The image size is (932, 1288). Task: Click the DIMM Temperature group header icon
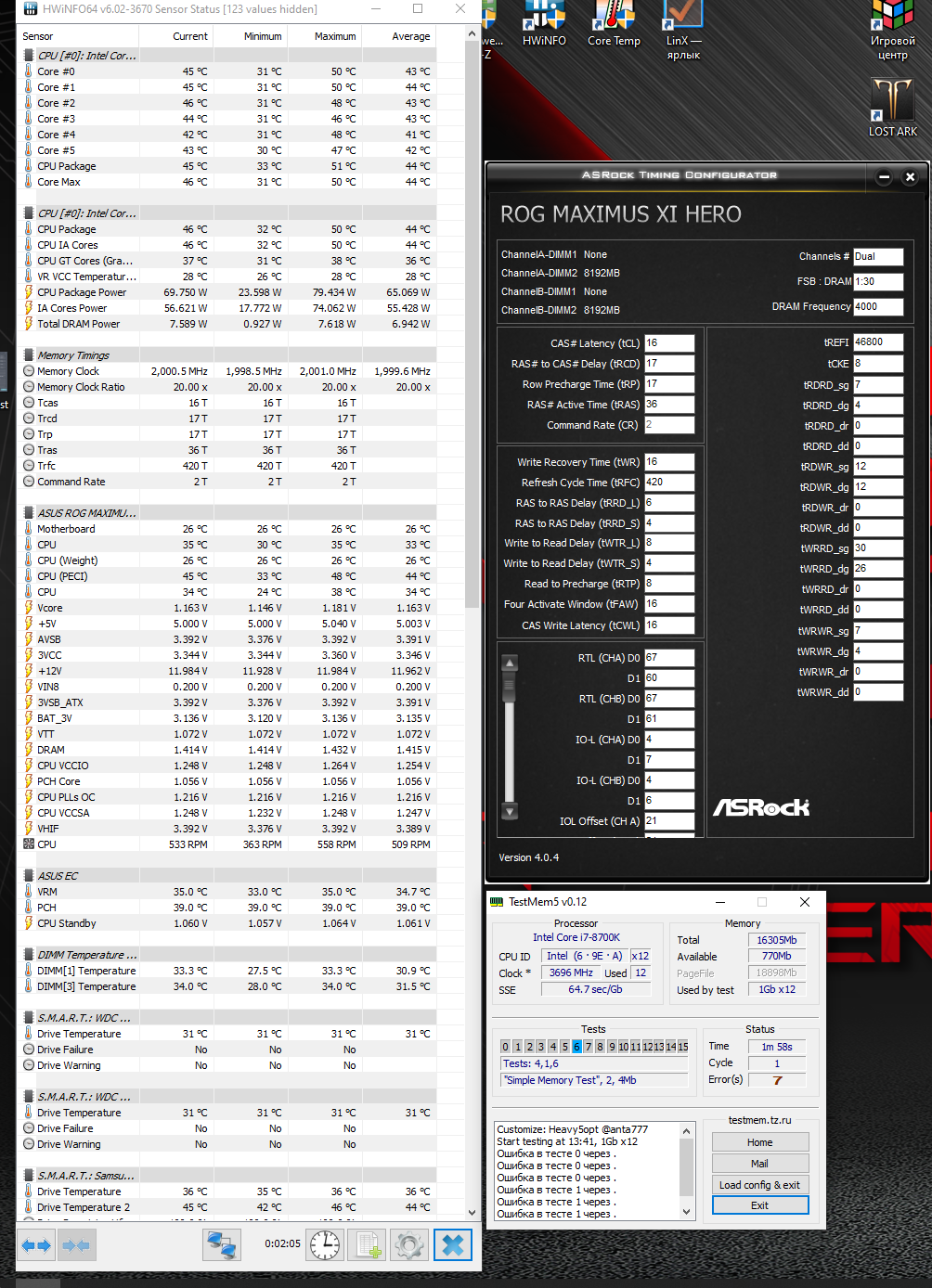coord(29,955)
